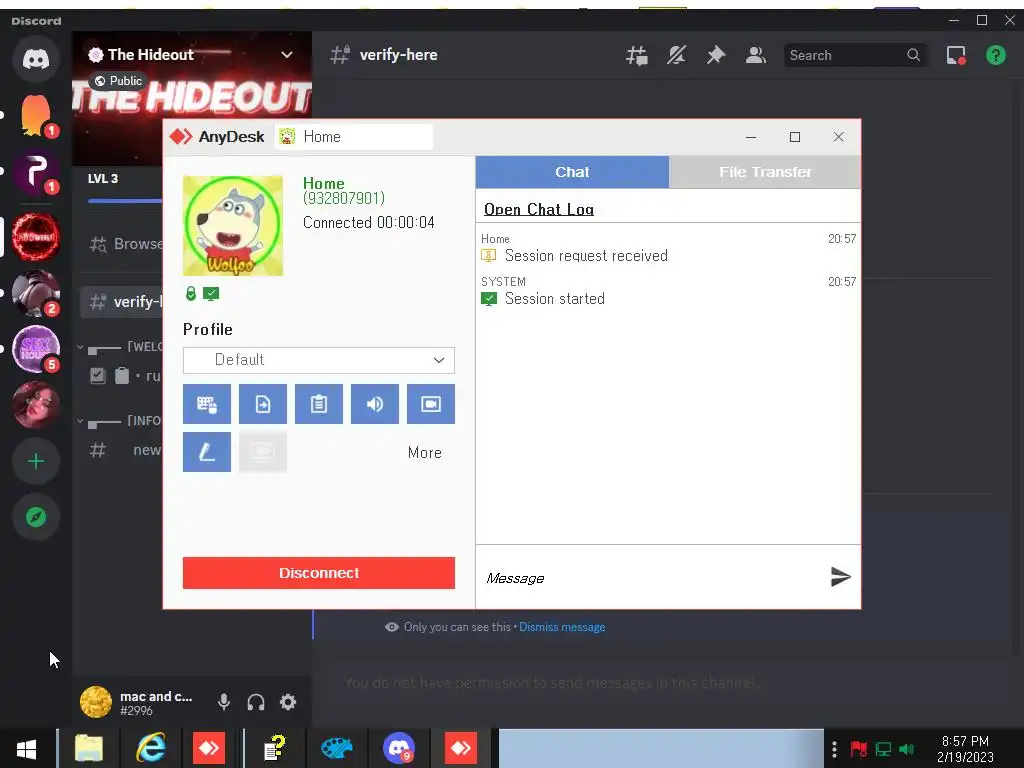Click the Discord Search field
This screenshot has height=768, width=1024.
854,56
